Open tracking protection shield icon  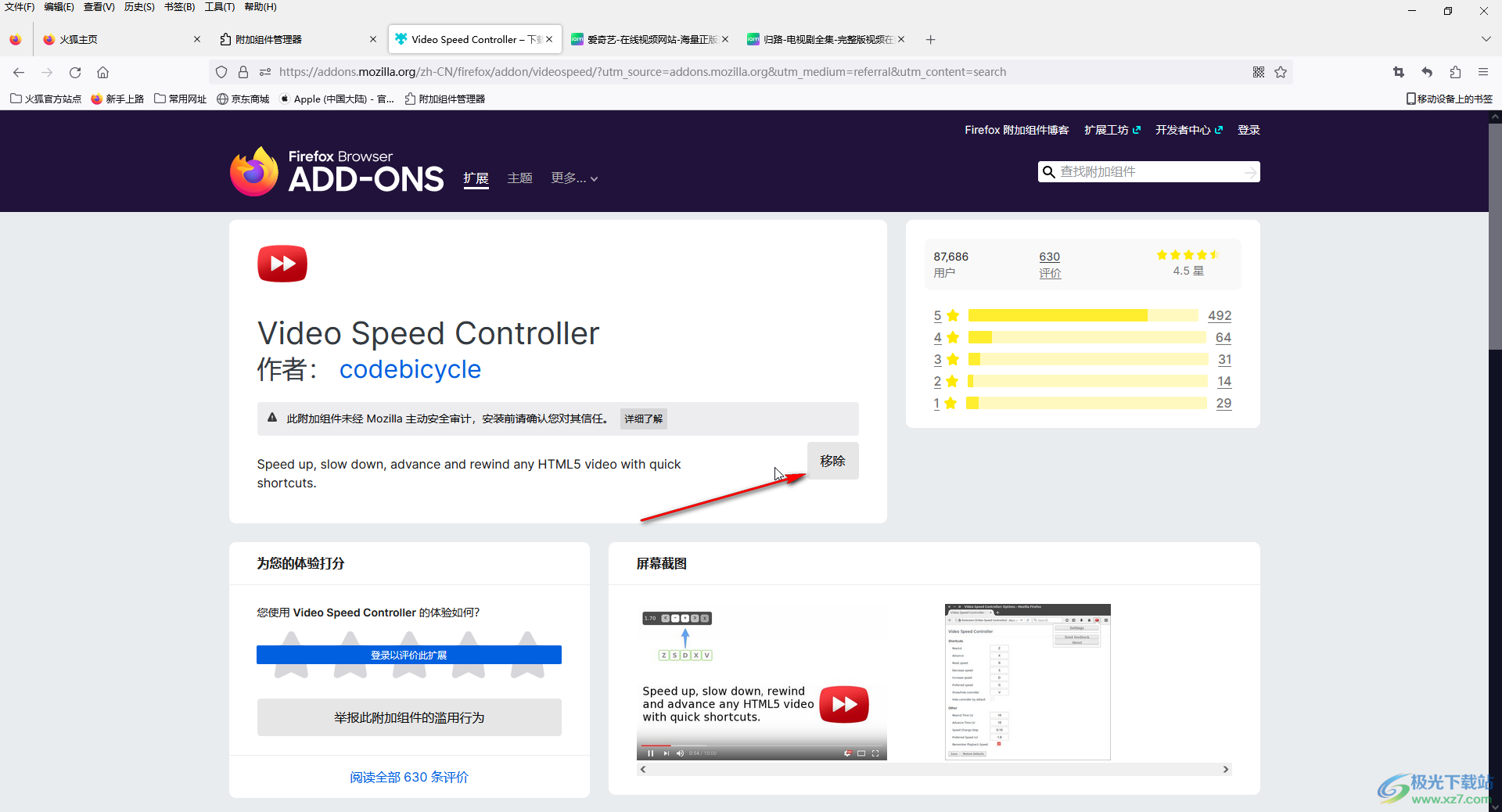(221, 72)
